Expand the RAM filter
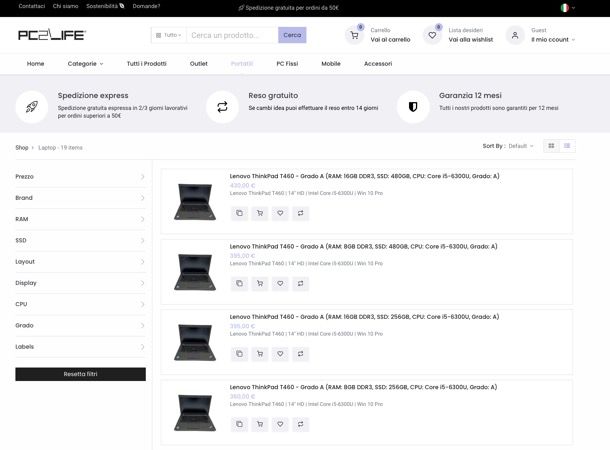Viewport: 610px width, 450px height. point(80,219)
